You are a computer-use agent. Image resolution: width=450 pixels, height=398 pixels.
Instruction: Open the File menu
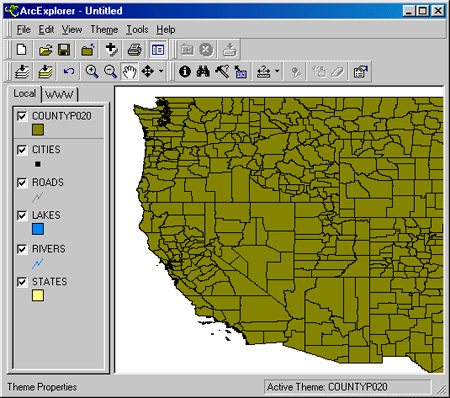[x=23, y=30]
